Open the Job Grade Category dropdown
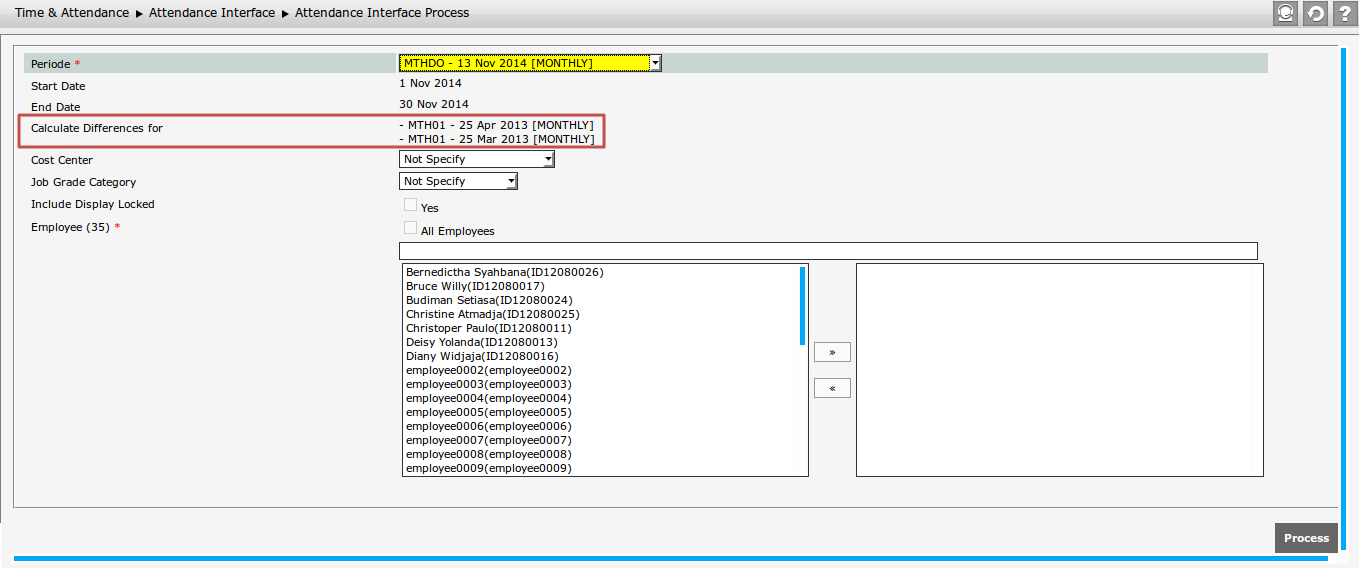Viewport: 1359px width, 568px height. click(x=458, y=181)
